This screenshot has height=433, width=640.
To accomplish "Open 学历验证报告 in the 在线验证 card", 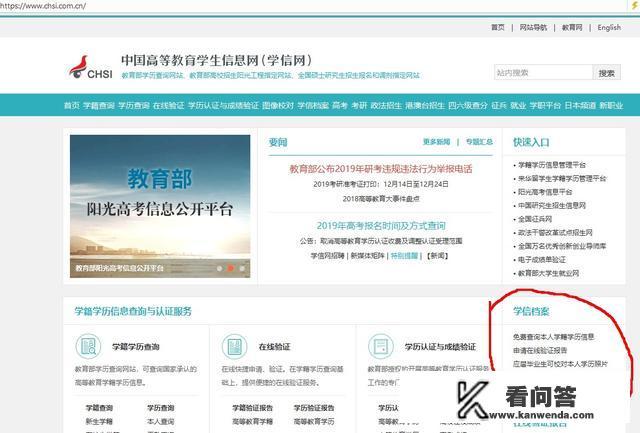I will coord(314,407).
